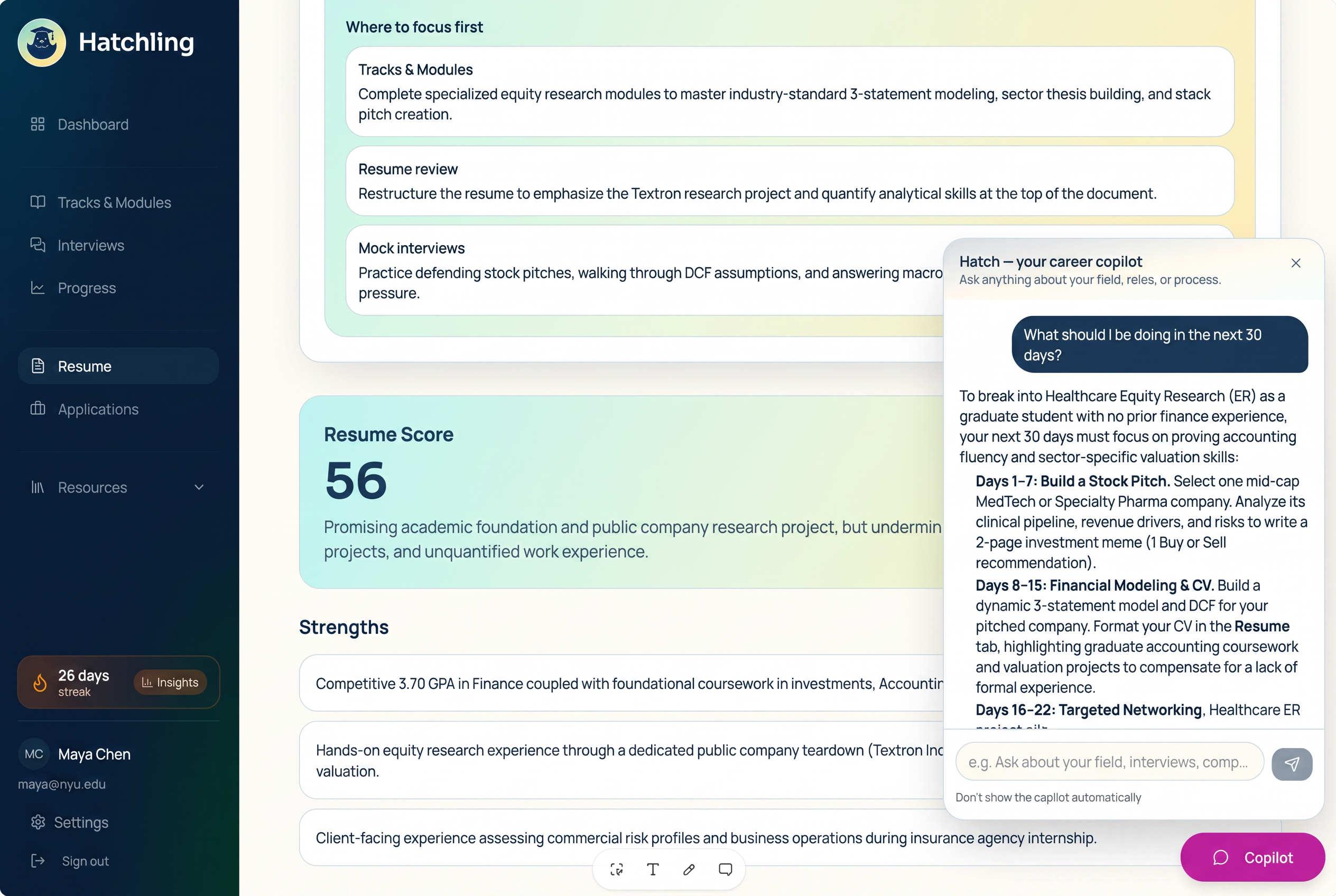
Task: Open the Resume review focus card
Action: click(790, 181)
